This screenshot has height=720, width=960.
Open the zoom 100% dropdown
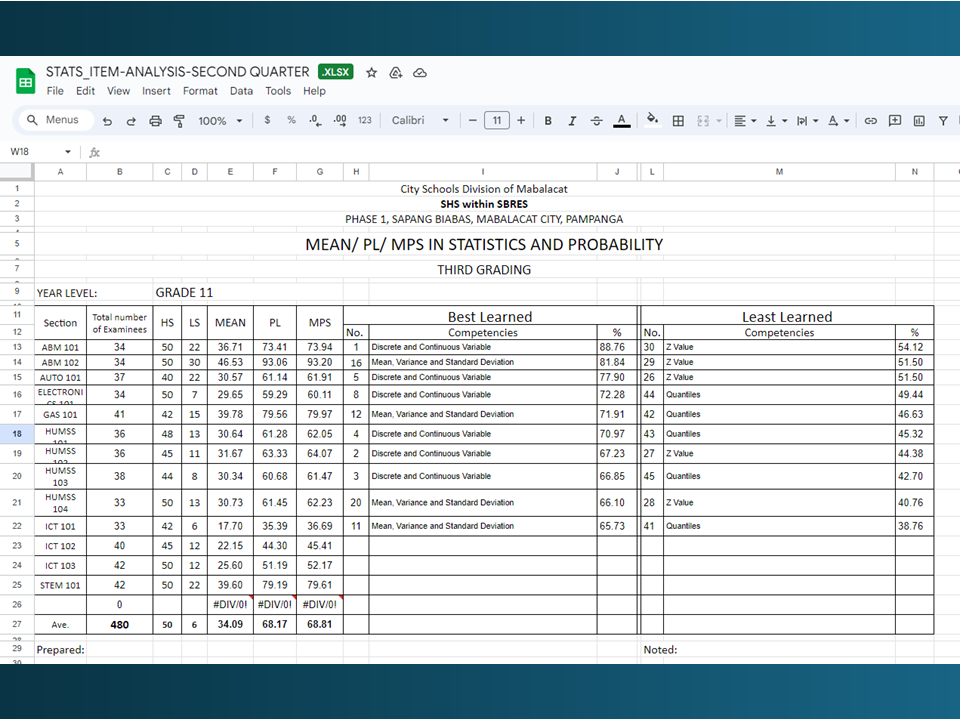click(220, 121)
